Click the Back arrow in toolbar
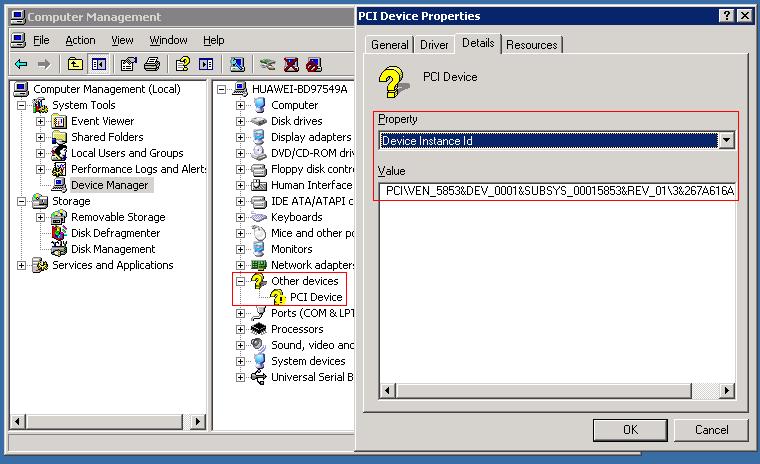Viewport: 760px width, 464px height. (x=19, y=64)
